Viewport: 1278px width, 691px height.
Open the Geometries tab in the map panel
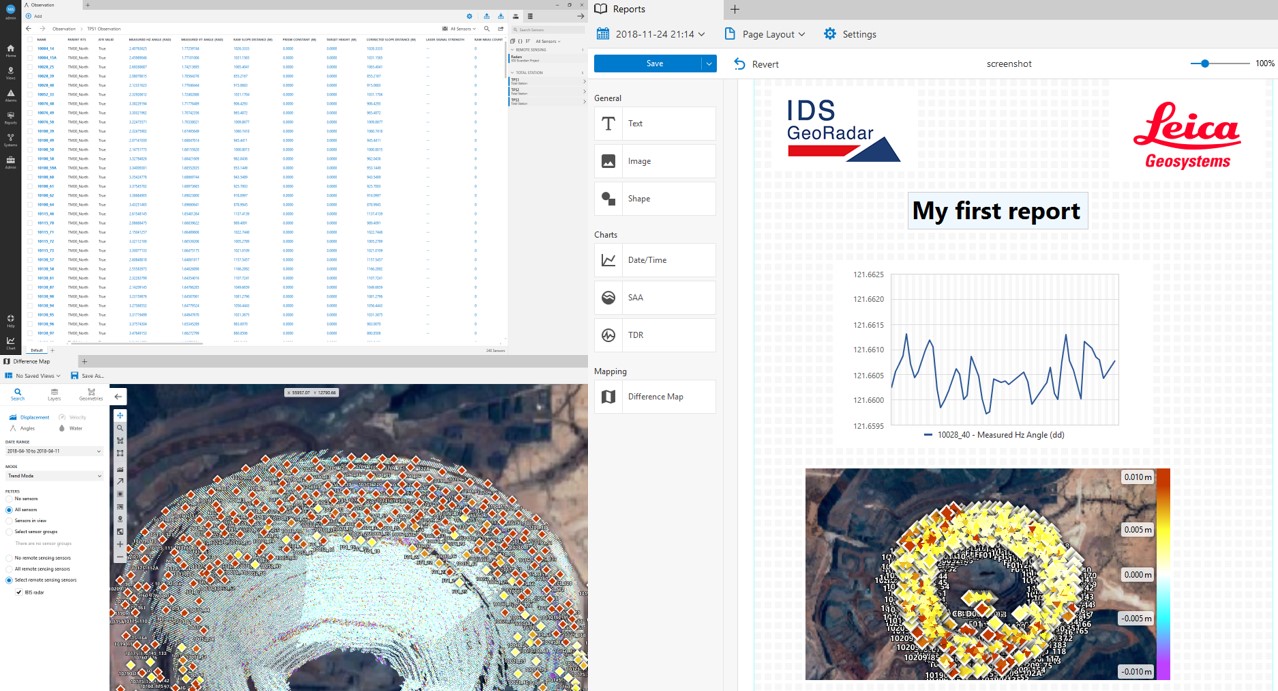(91, 394)
